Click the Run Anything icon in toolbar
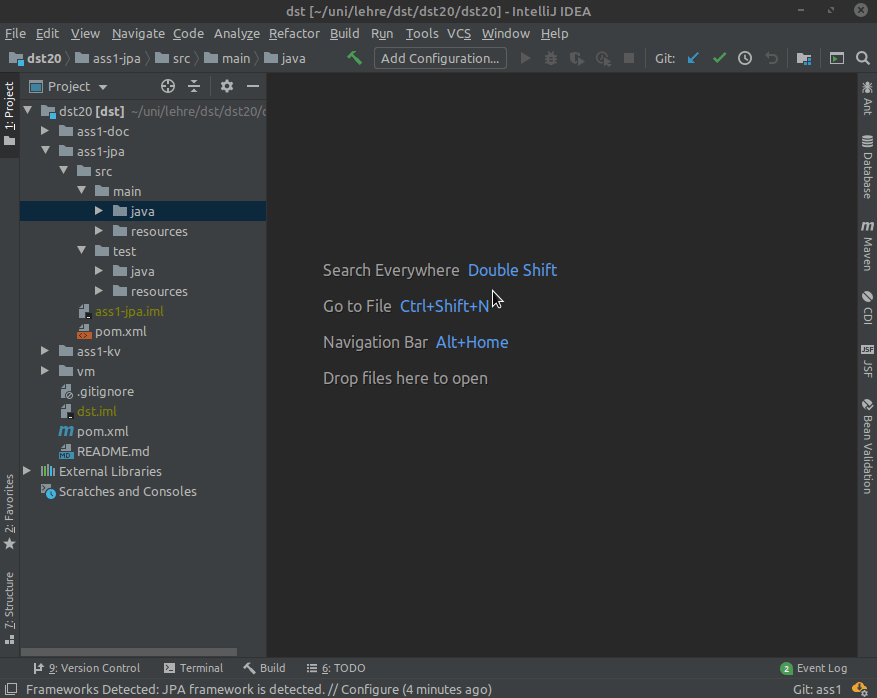The height and width of the screenshot is (698, 877). (x=837, y=58)
